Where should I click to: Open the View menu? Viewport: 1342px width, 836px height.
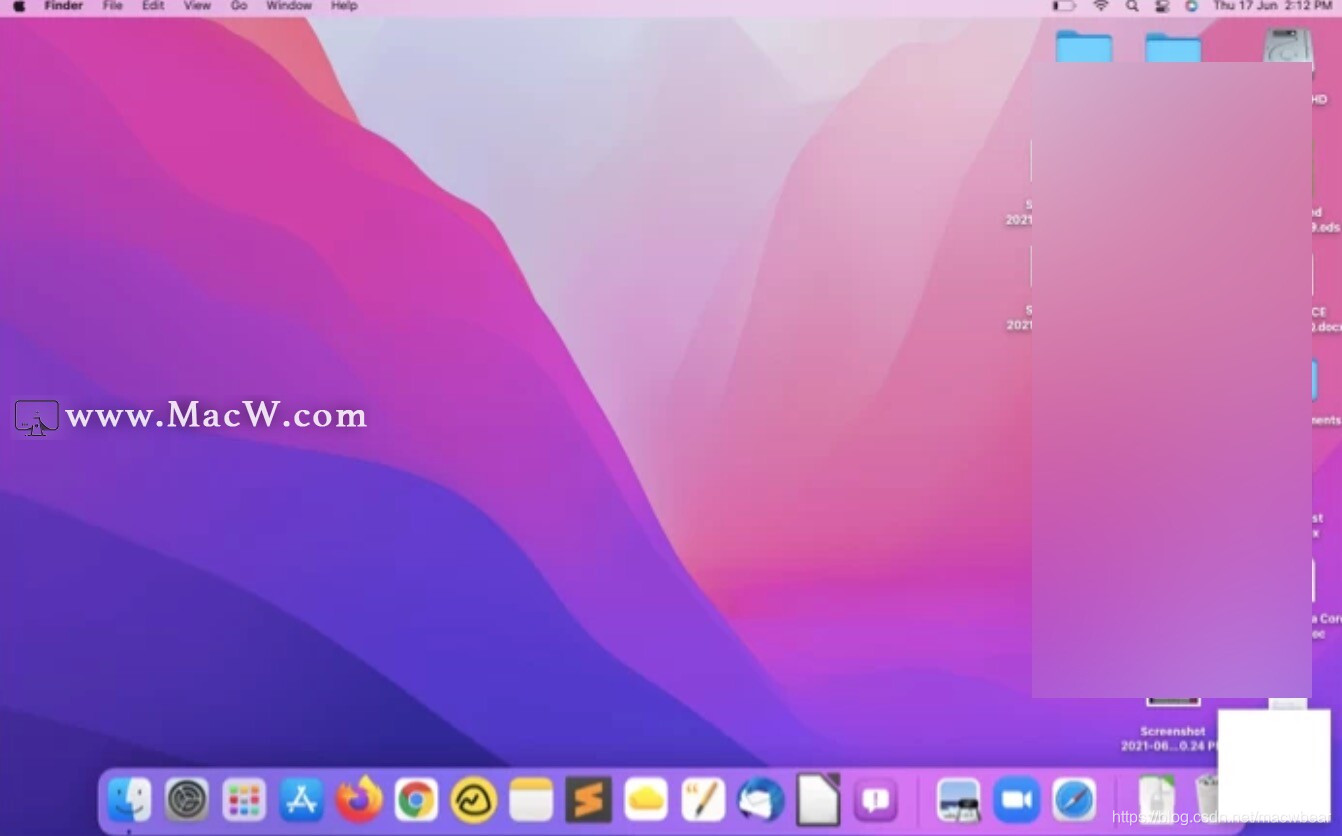tap(197, 6)
